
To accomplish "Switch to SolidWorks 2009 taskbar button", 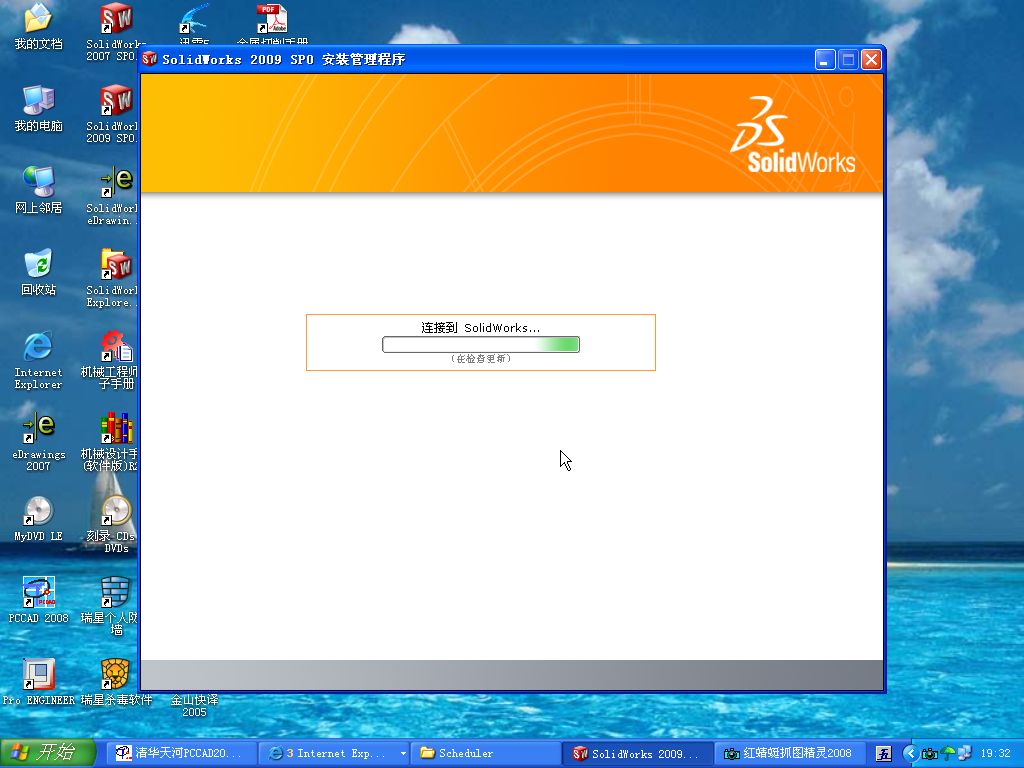I will [x=637, y=754].
